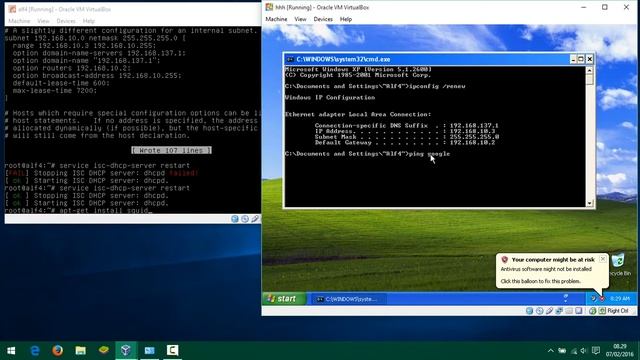
Task: Click red security alert shield in XP tray
Action: point(602,299)
